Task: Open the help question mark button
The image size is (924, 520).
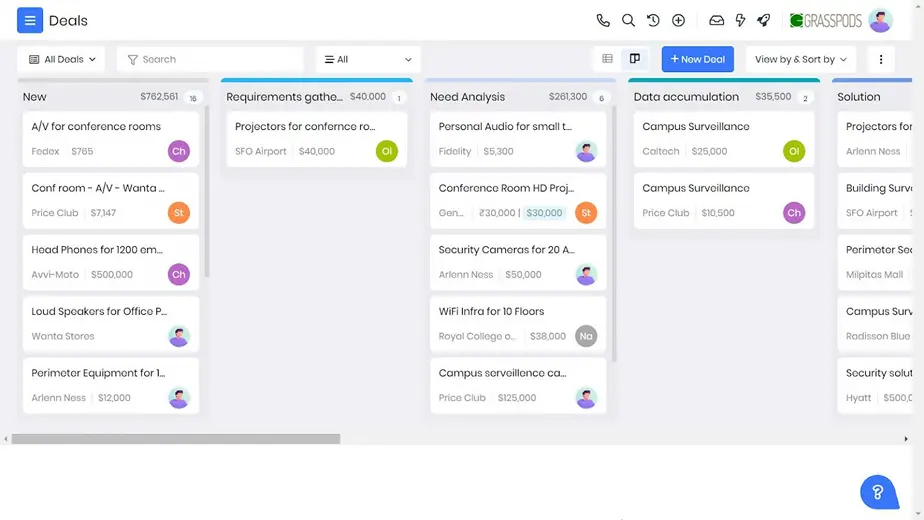Action: pyautogui.click(x=878, y=491)
